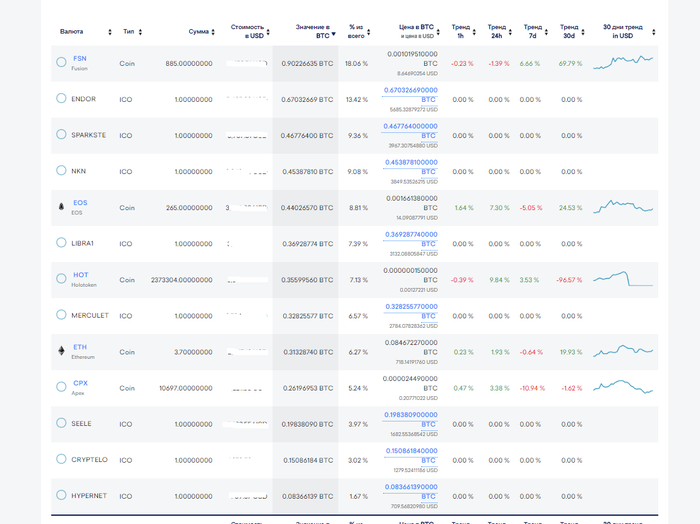Select HYPERNET value 0.08366139 BTC
The image size is (700, 524).
(x=308, y=496)
